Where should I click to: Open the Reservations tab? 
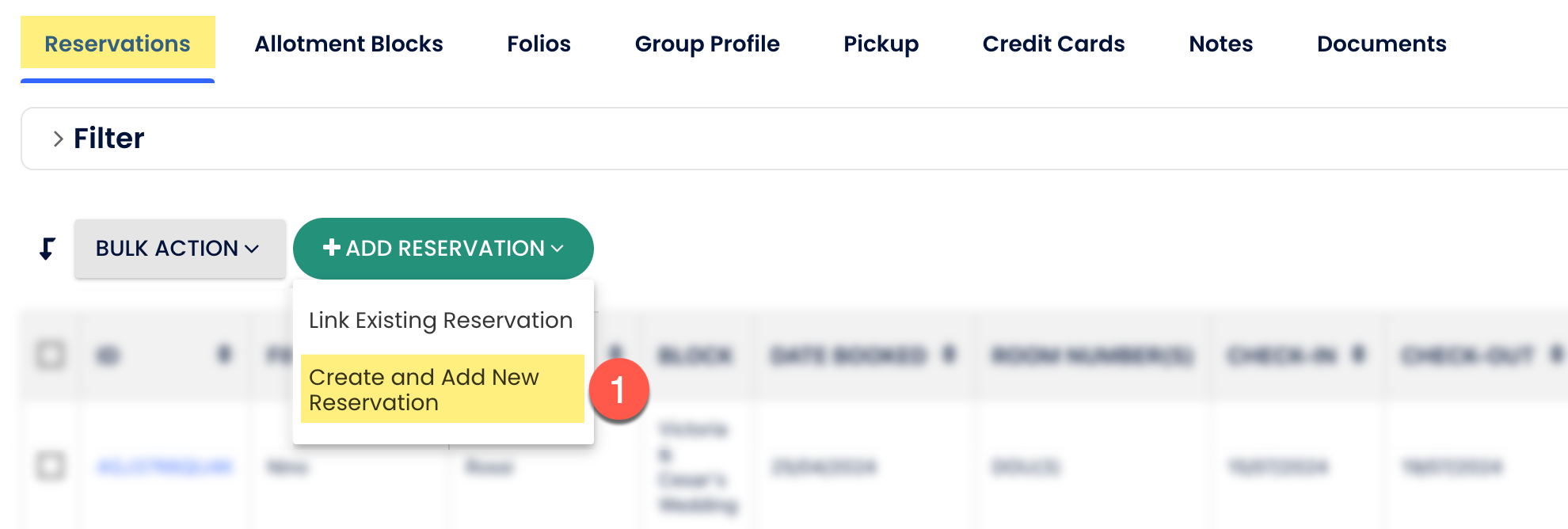click(117, 44)
